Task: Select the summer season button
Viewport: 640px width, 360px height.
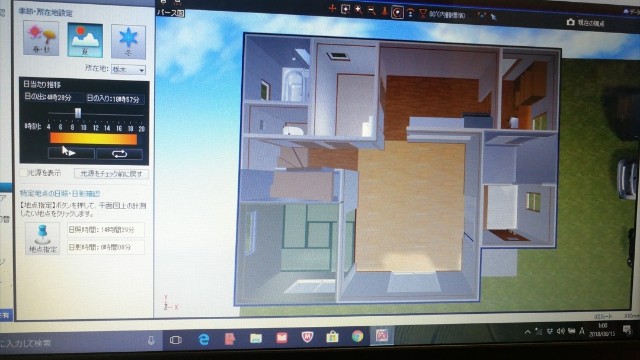Action: (x=85, y=40)
